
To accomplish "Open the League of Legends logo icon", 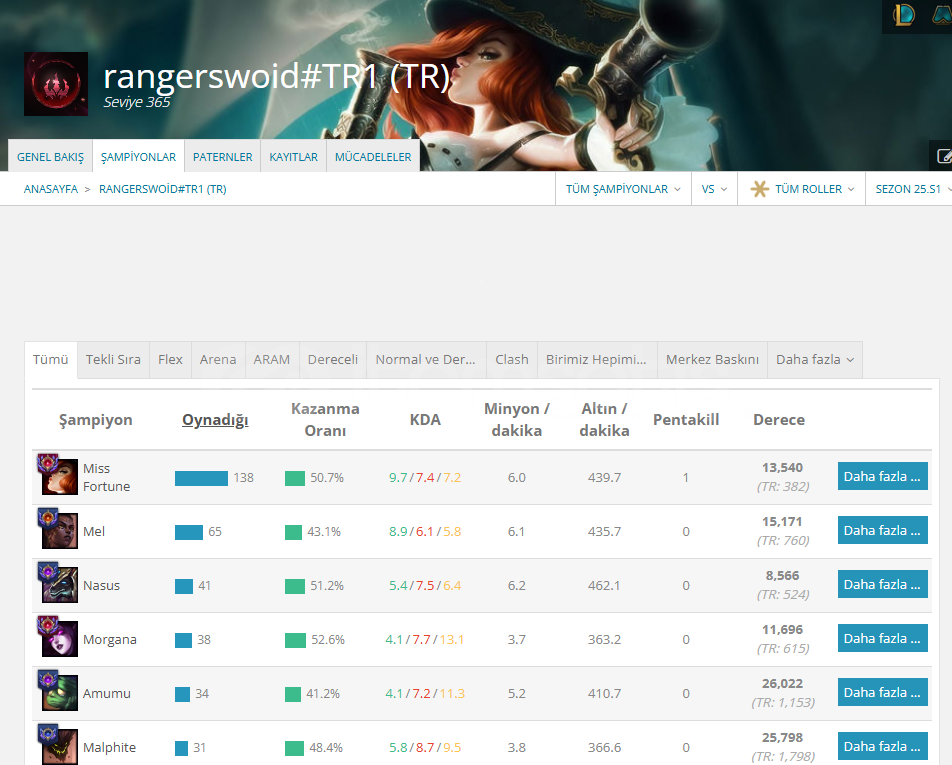I will (903, 15).
